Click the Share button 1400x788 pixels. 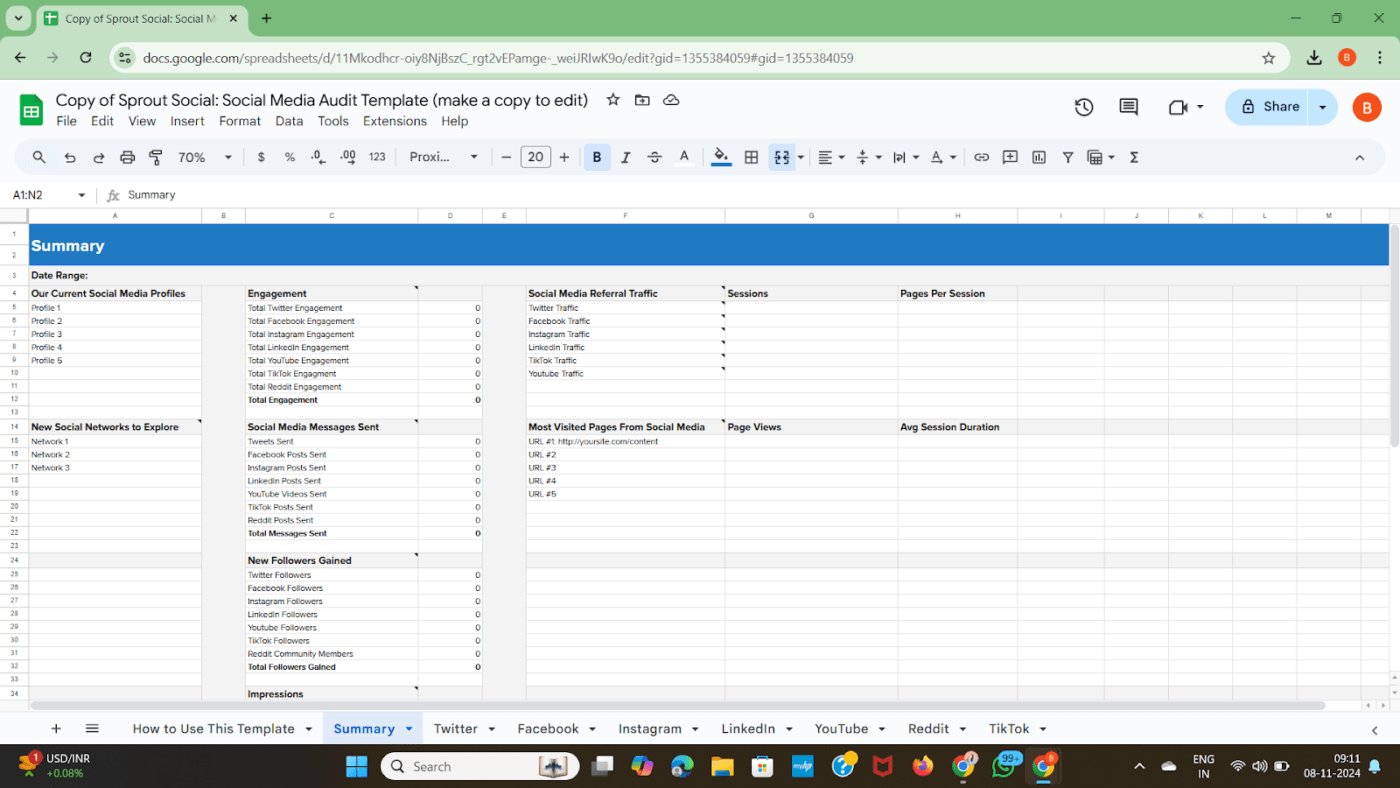coord(1269,107)
